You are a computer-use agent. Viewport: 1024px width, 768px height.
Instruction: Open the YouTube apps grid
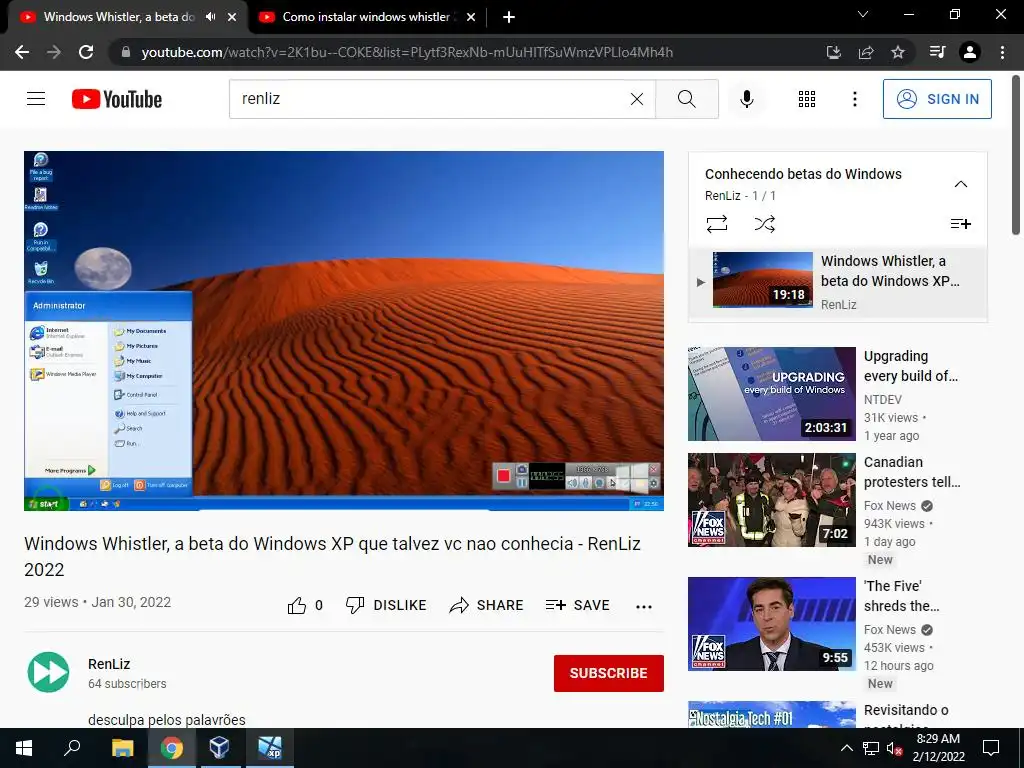(x=807, y=99)
